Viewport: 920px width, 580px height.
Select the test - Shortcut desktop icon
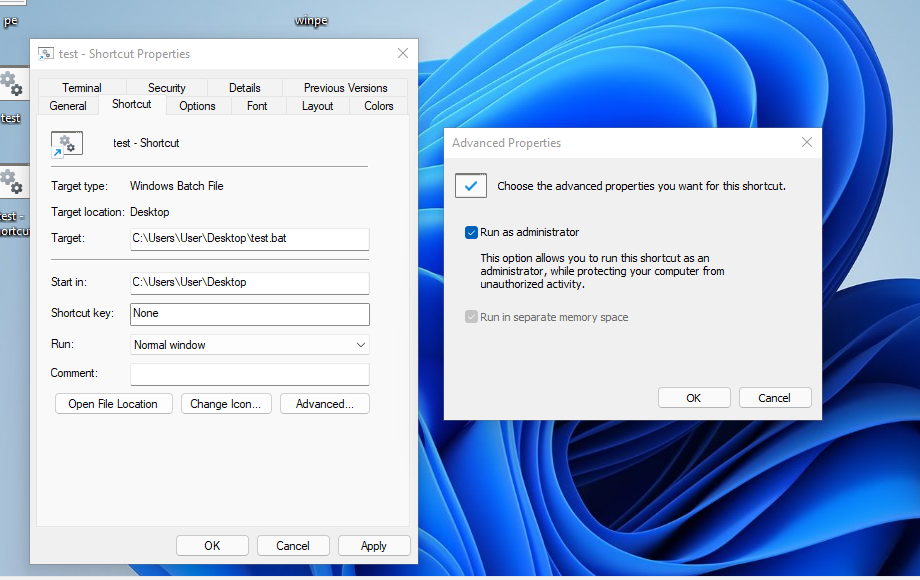13,201
